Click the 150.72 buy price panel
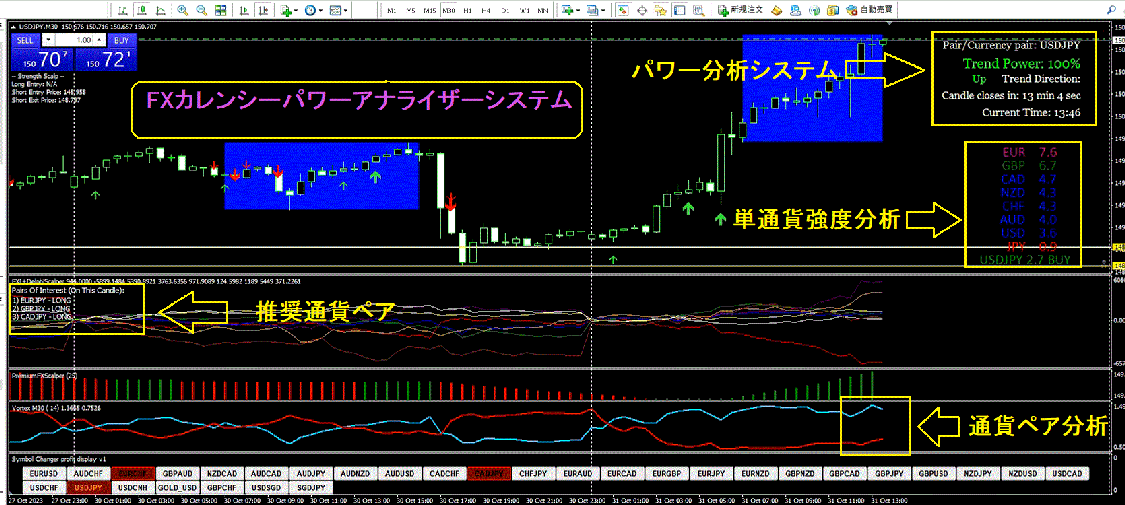The image size is (1125, 505). [105, 60]
